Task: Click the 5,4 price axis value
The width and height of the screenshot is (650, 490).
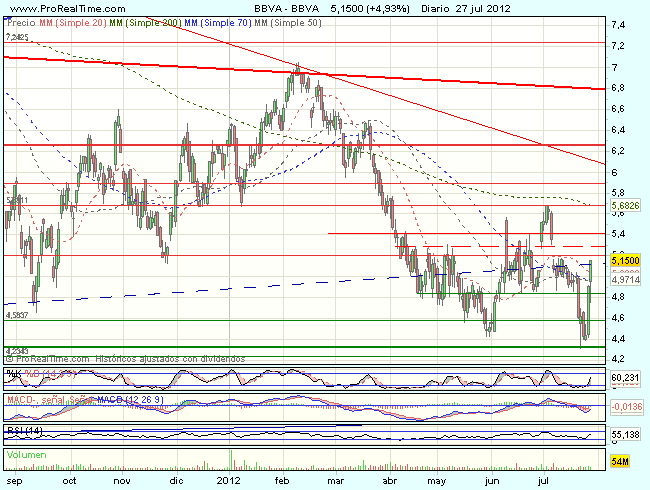Action: (x=617, y=234)
